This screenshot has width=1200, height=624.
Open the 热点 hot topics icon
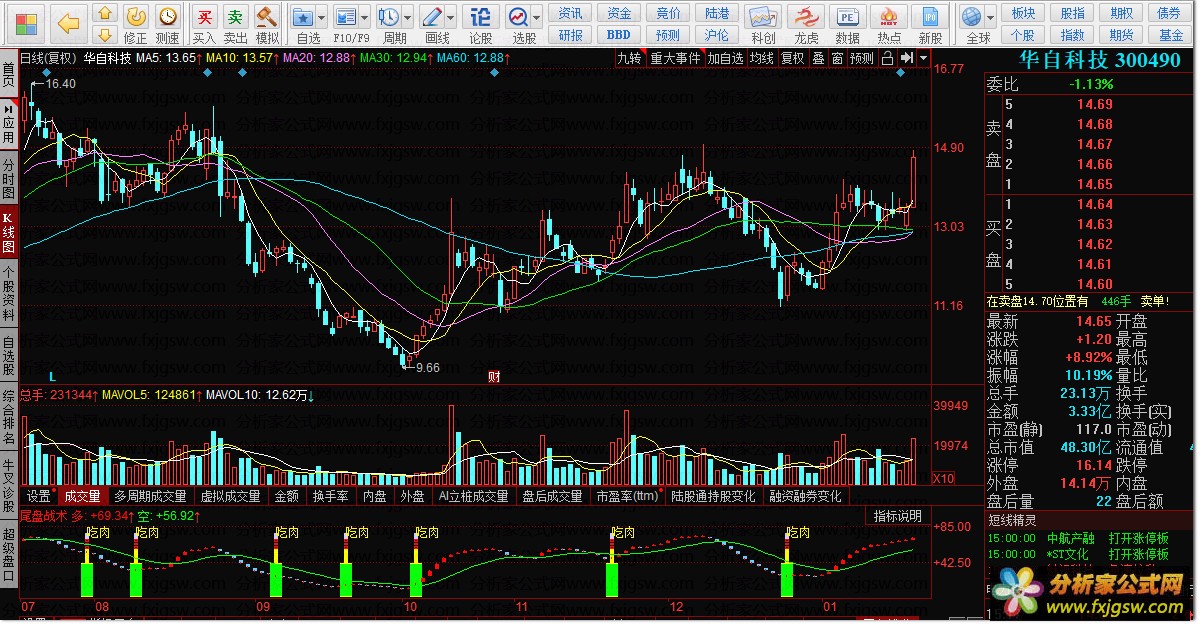coord(889,24)
